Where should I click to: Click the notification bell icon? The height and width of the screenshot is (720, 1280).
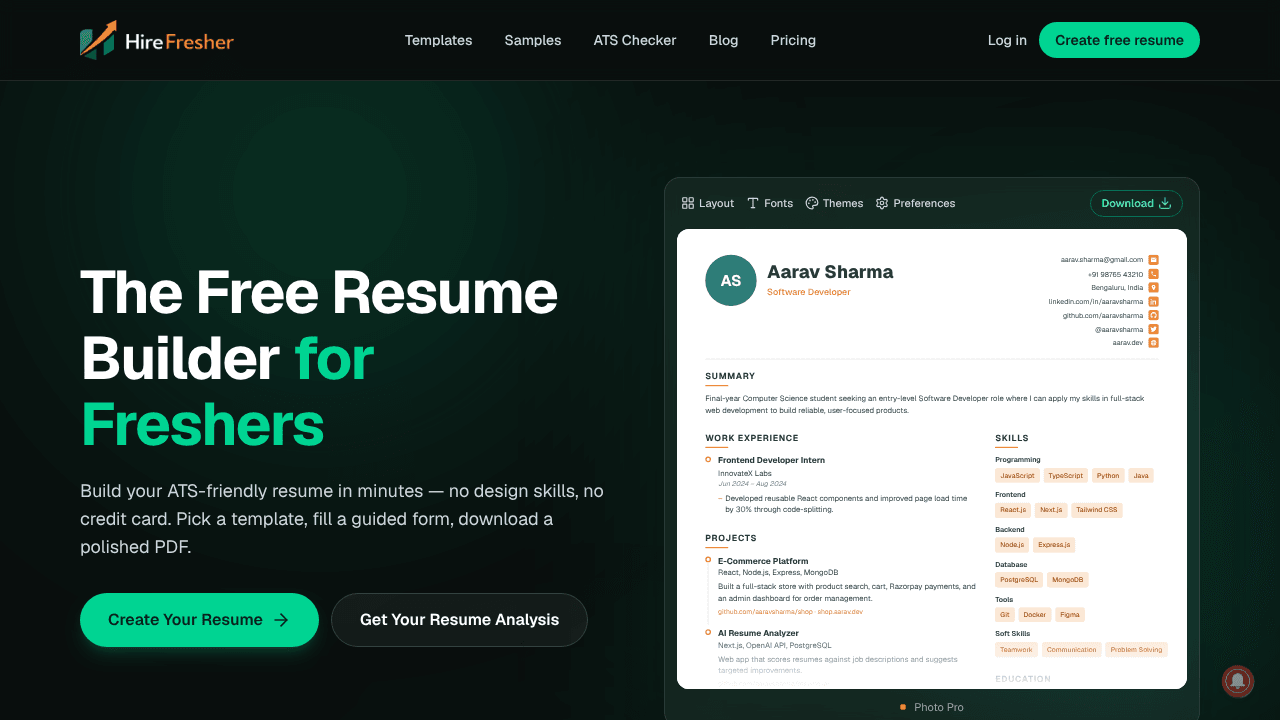(1238, 681)
